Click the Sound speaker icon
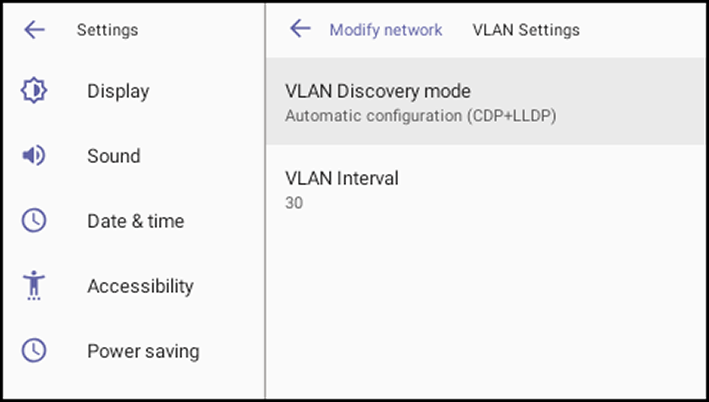Viewport: 709px width, 402px height. (x=34, y=156)
